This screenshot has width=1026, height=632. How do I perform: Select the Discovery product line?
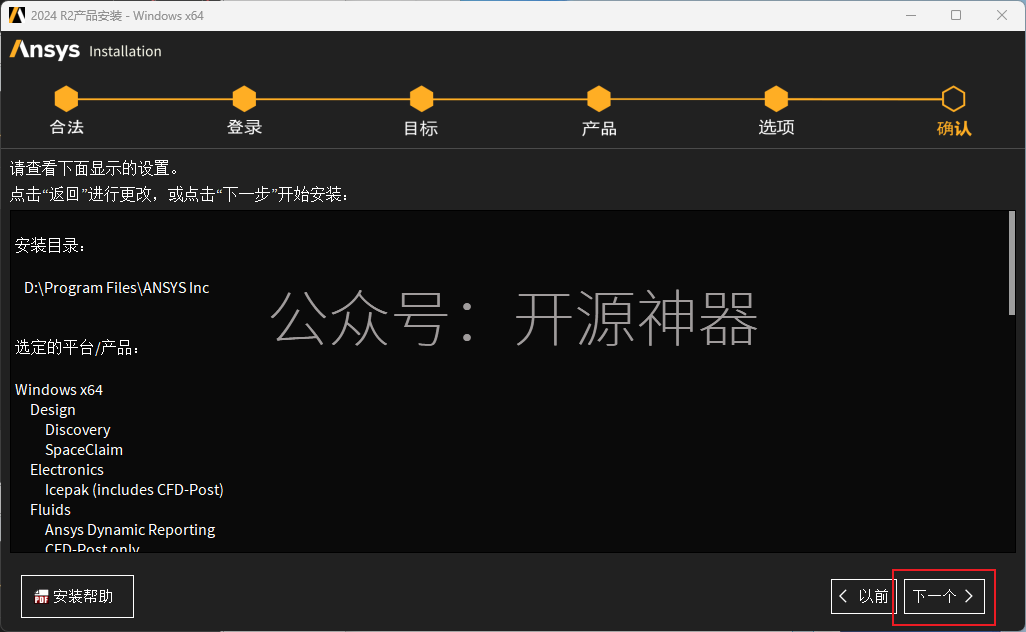pyautogui.click(x=78, y=430)
